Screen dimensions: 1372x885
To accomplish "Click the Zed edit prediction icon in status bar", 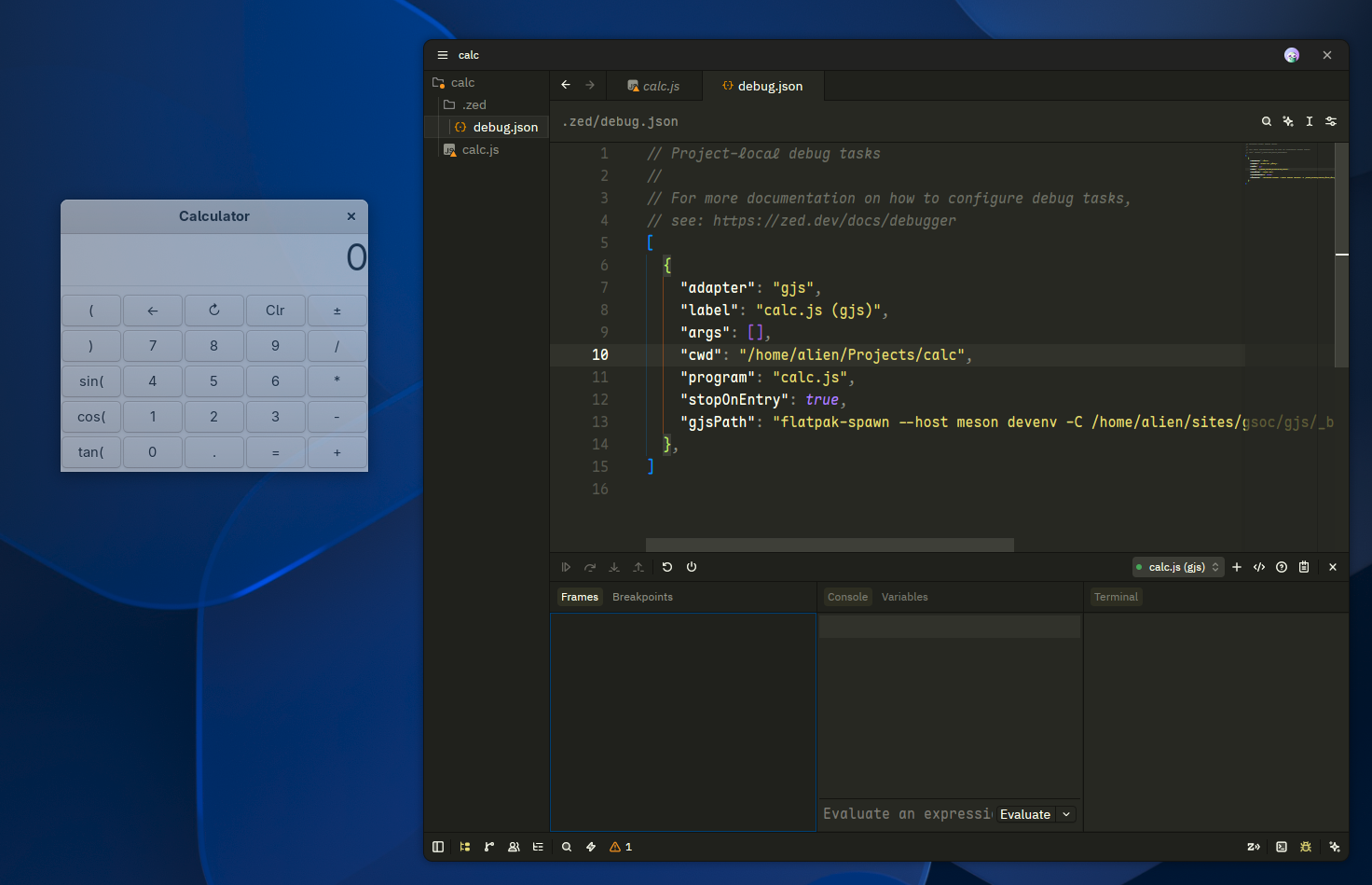I will tap(1254, 847).
